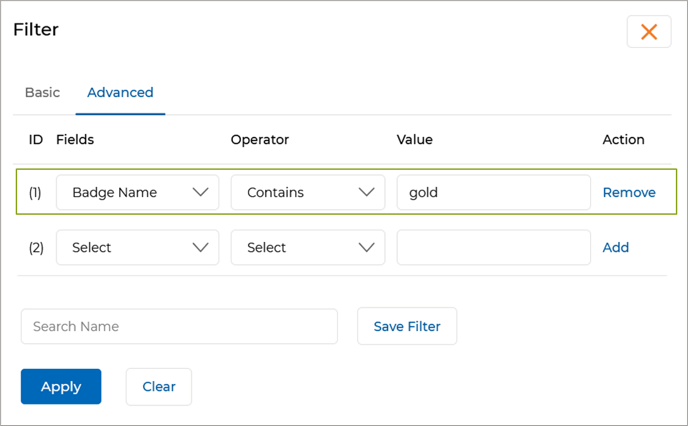688x426 pixels.
Task: Click the Operator column header
Action: (260, 140)
